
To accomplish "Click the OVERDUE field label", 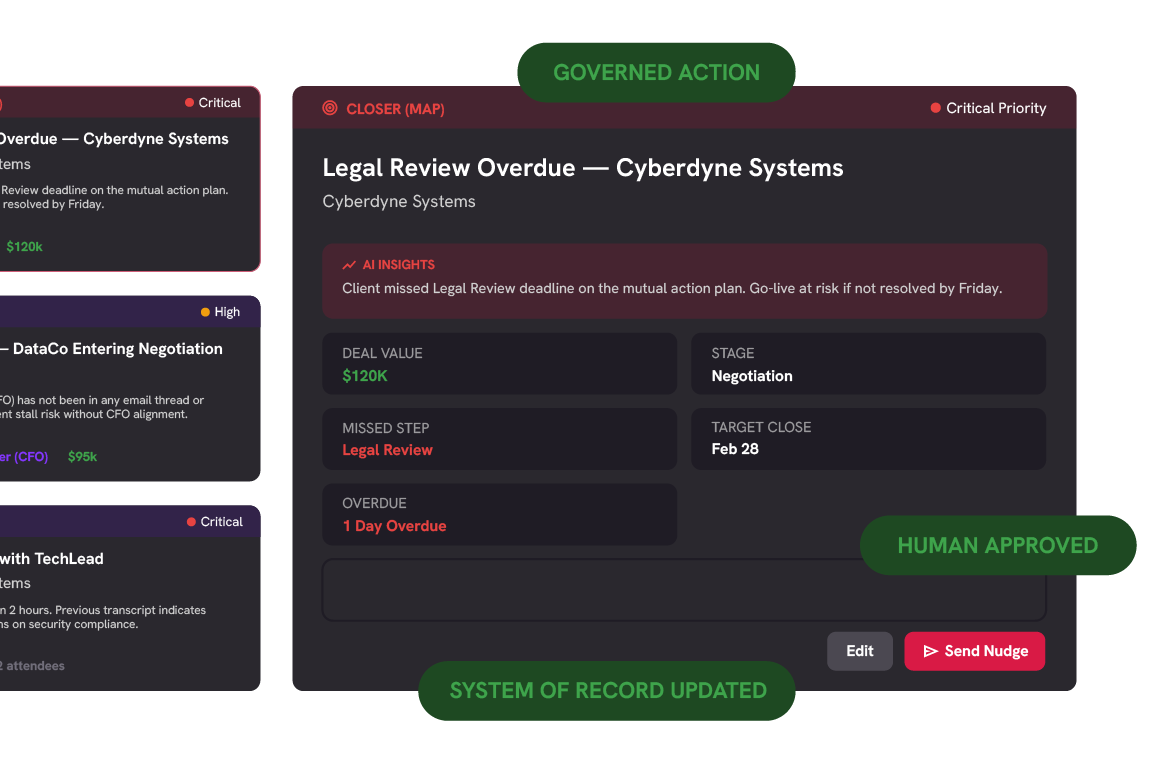I will [374, 503].
